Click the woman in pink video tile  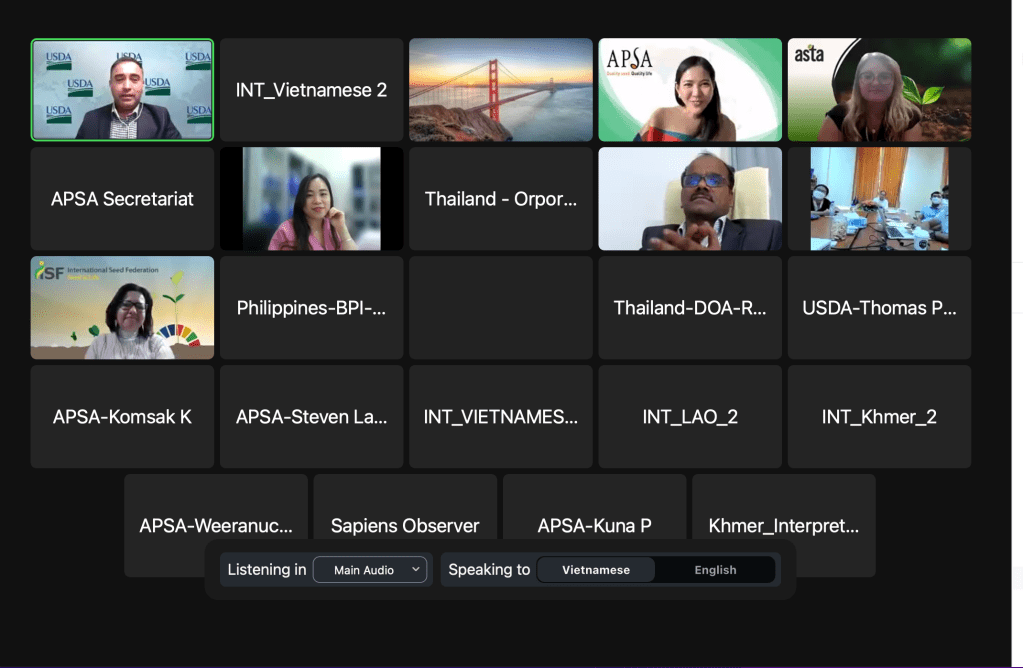pos(311,199)
